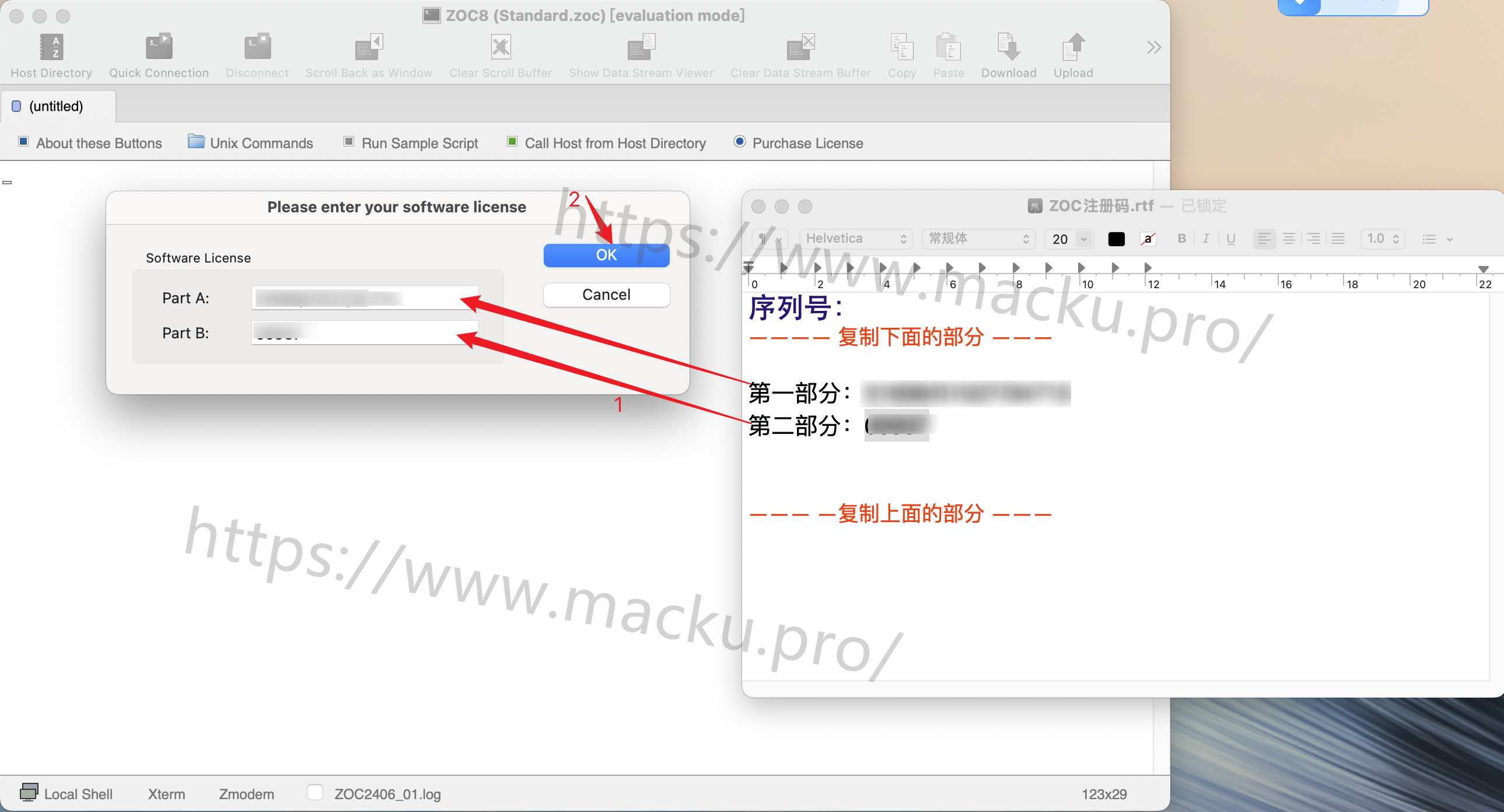Focus the Part B license field
This screenshot has height=812, width=1504.
click(x=365, y=332)
